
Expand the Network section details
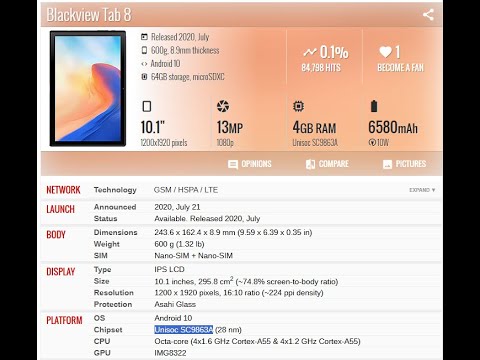coord(422,190)
